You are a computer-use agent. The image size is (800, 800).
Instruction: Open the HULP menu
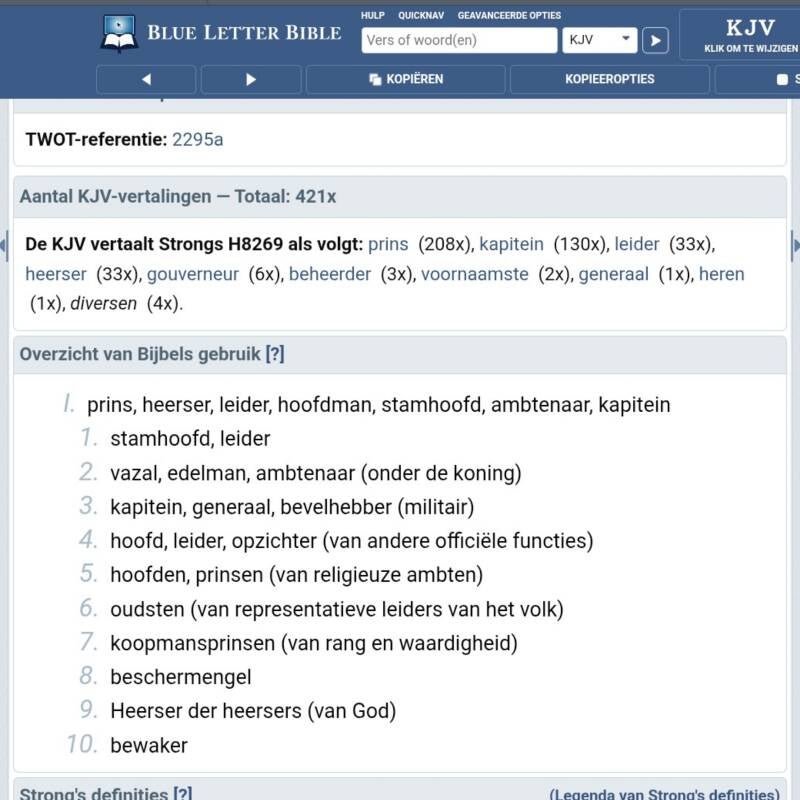tap(373, 15)
